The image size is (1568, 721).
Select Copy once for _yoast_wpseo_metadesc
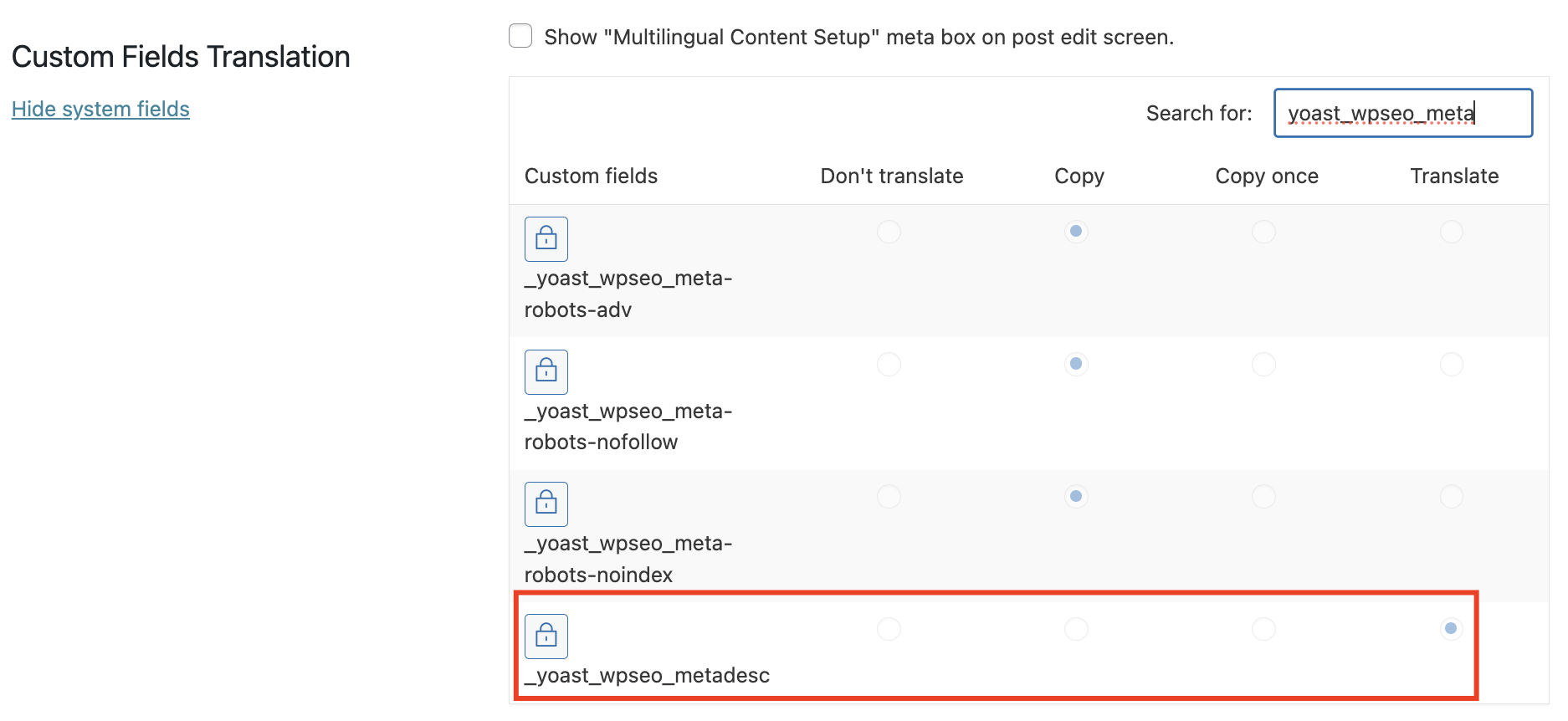click(1263, 628)
